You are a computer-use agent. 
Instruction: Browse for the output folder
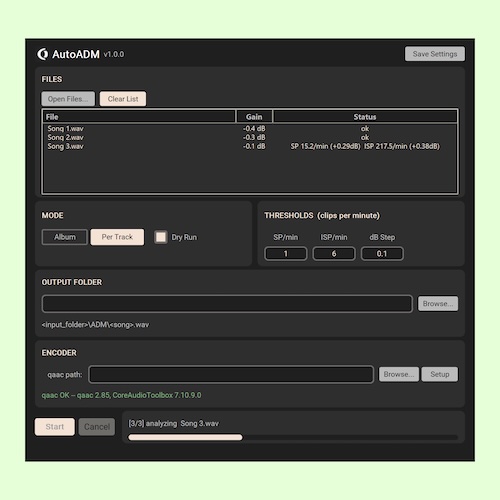point(438,304)
